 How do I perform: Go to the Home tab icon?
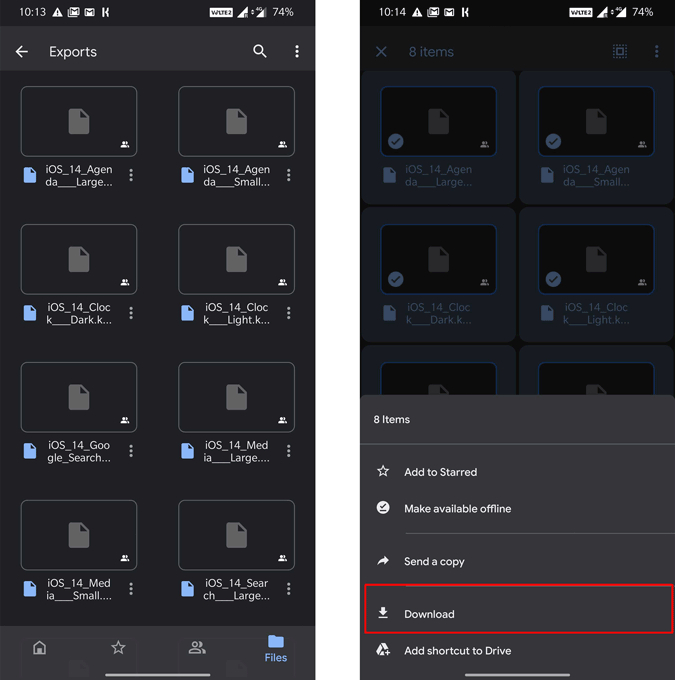40,648
